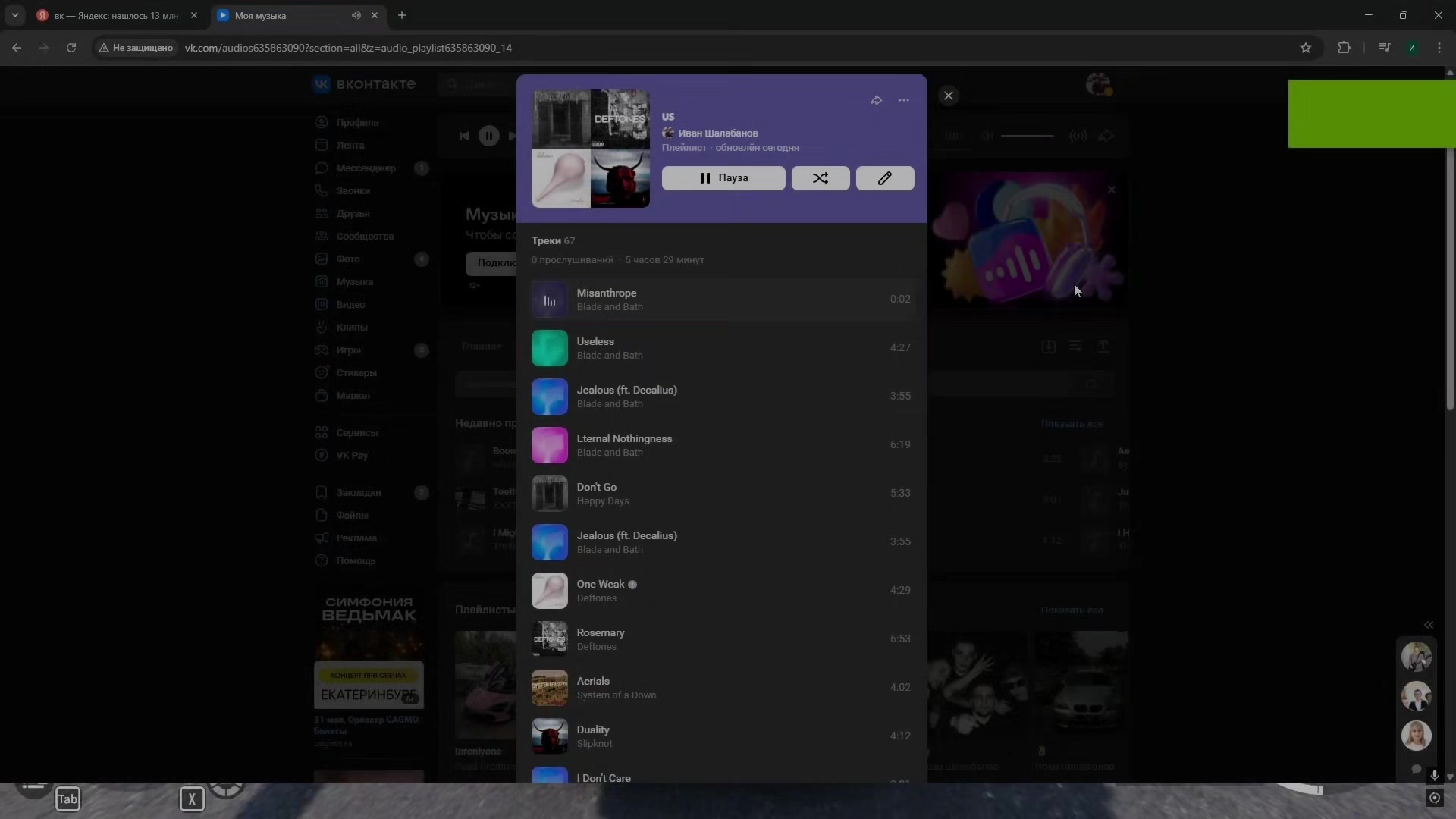Open the Chrome three-dot menu

(1439, 48)
